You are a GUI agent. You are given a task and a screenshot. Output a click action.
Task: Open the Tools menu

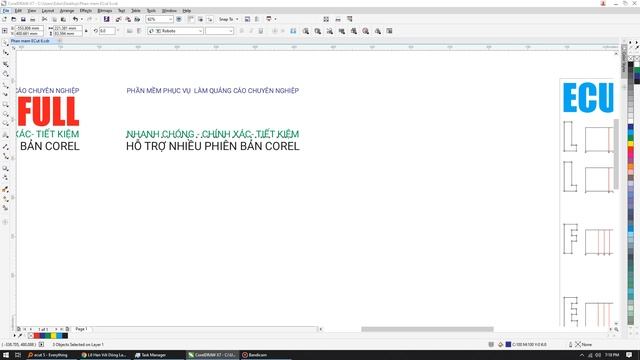[151, 11]
